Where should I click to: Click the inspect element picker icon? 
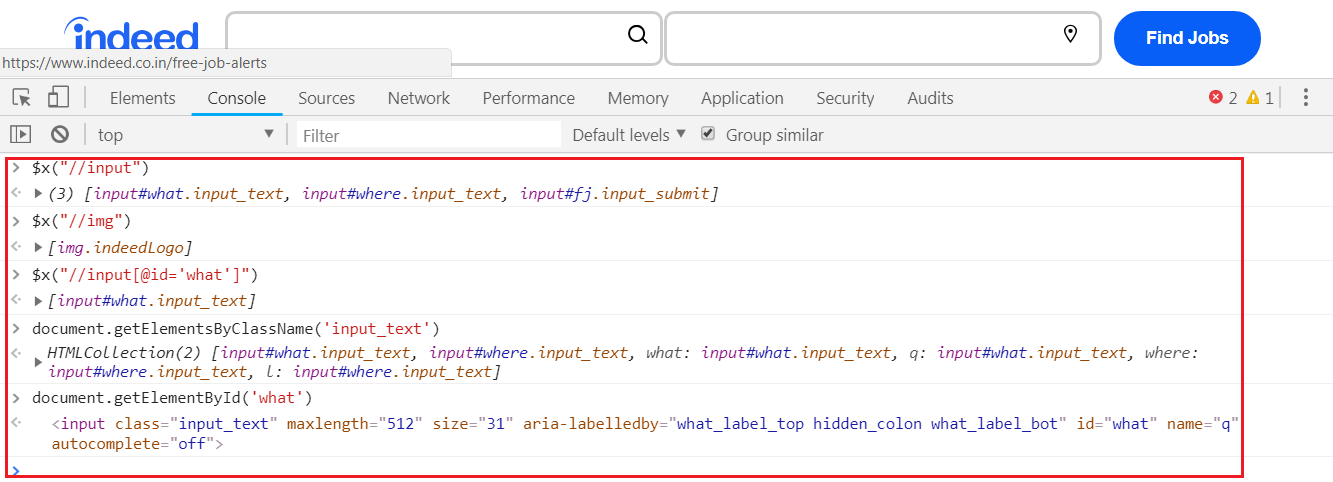click(21, 97)
